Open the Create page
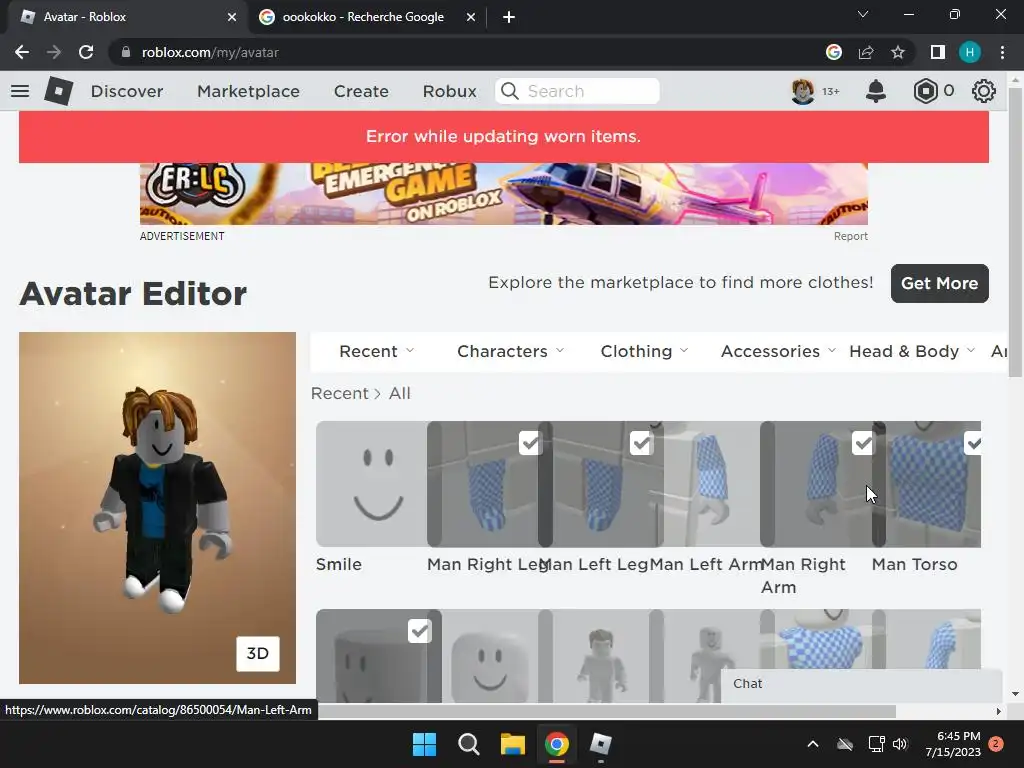Viewport: 1024px width, 768px height. click(x=361, y=91)
